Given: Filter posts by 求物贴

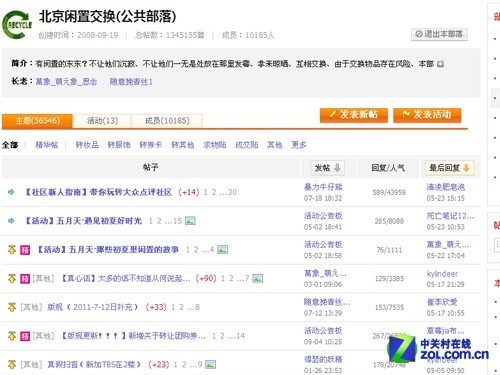Looking at the screenshot, I should click(x=215, y=145).
